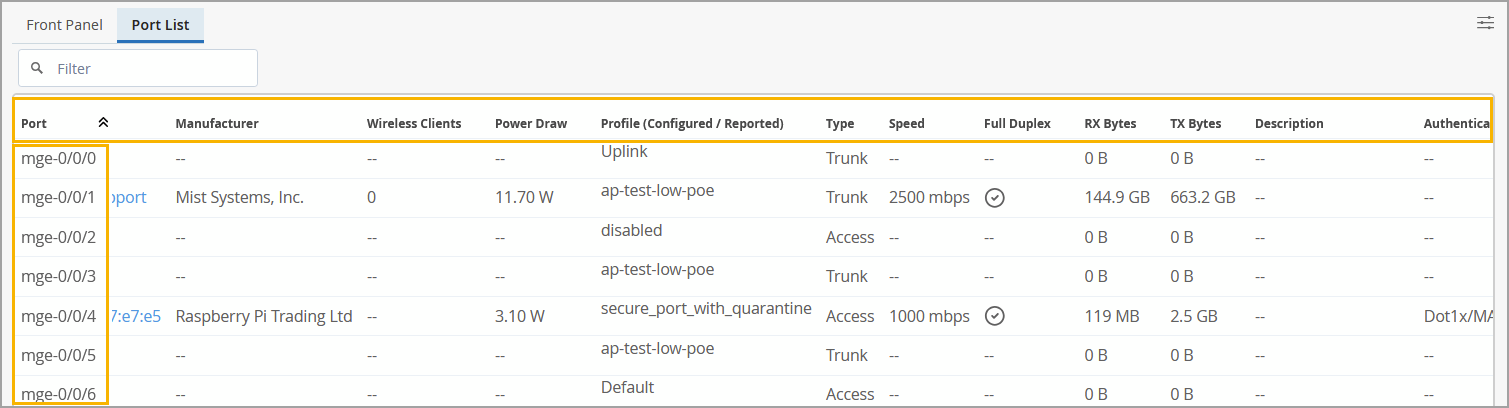Select the mge-0/0/0 port row
Image resolution: width=1509 pixels, height=408 pixels.
pyautogui.click(x=58, y=158)
